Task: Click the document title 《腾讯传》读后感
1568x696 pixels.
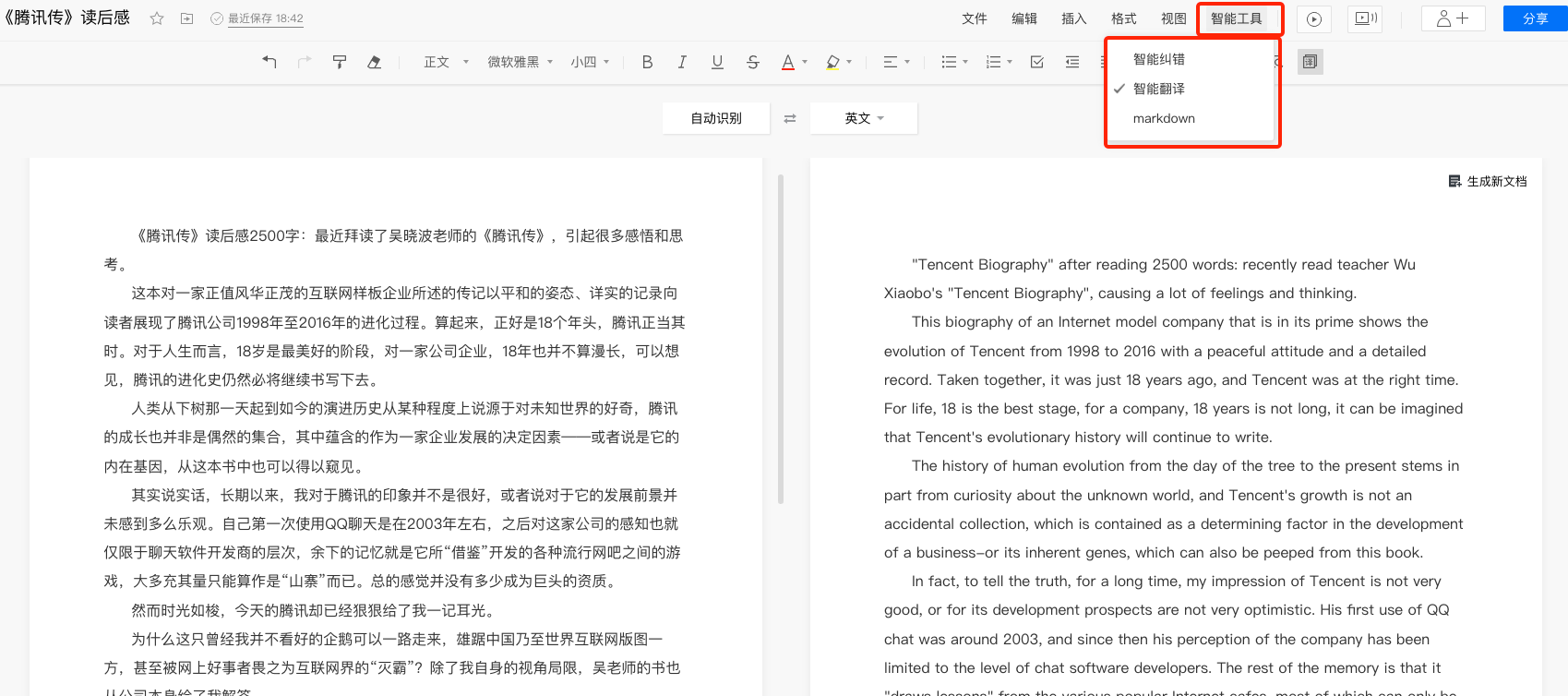Action: (66, 18)
